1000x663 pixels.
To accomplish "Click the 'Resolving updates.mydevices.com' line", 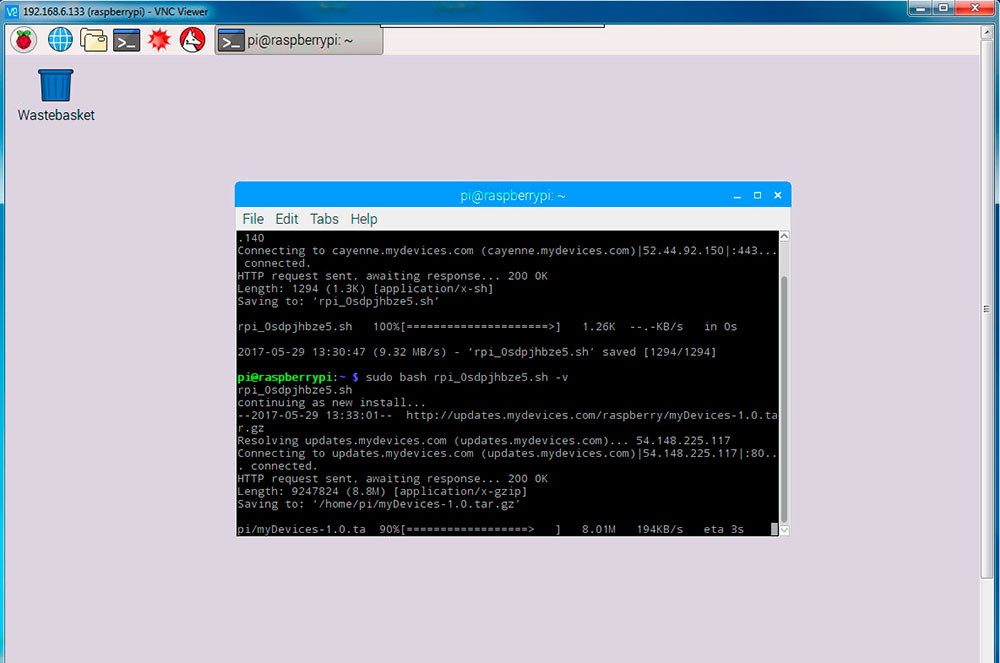I will point(483,441).
